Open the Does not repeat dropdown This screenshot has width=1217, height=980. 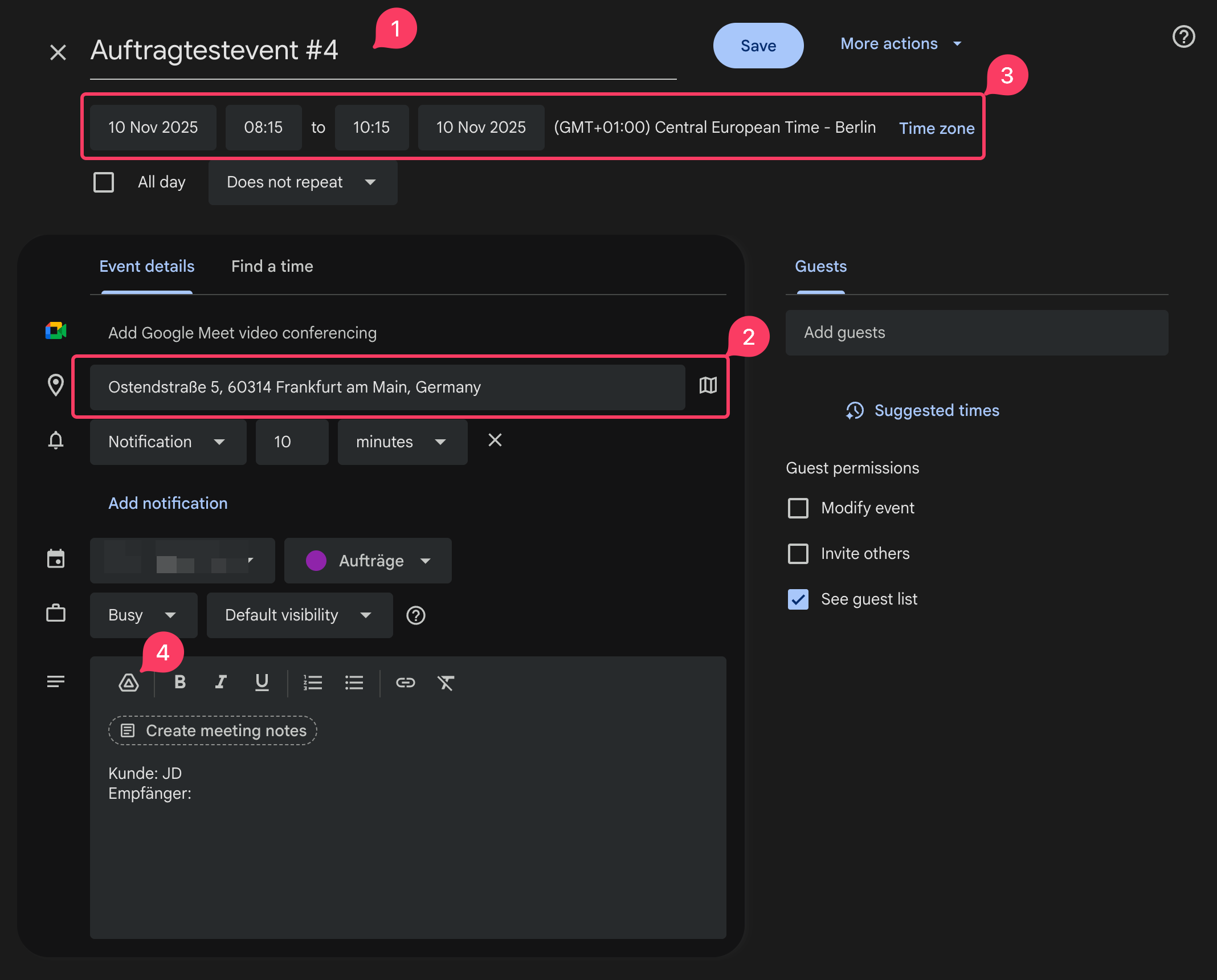[x=303, y=182]
